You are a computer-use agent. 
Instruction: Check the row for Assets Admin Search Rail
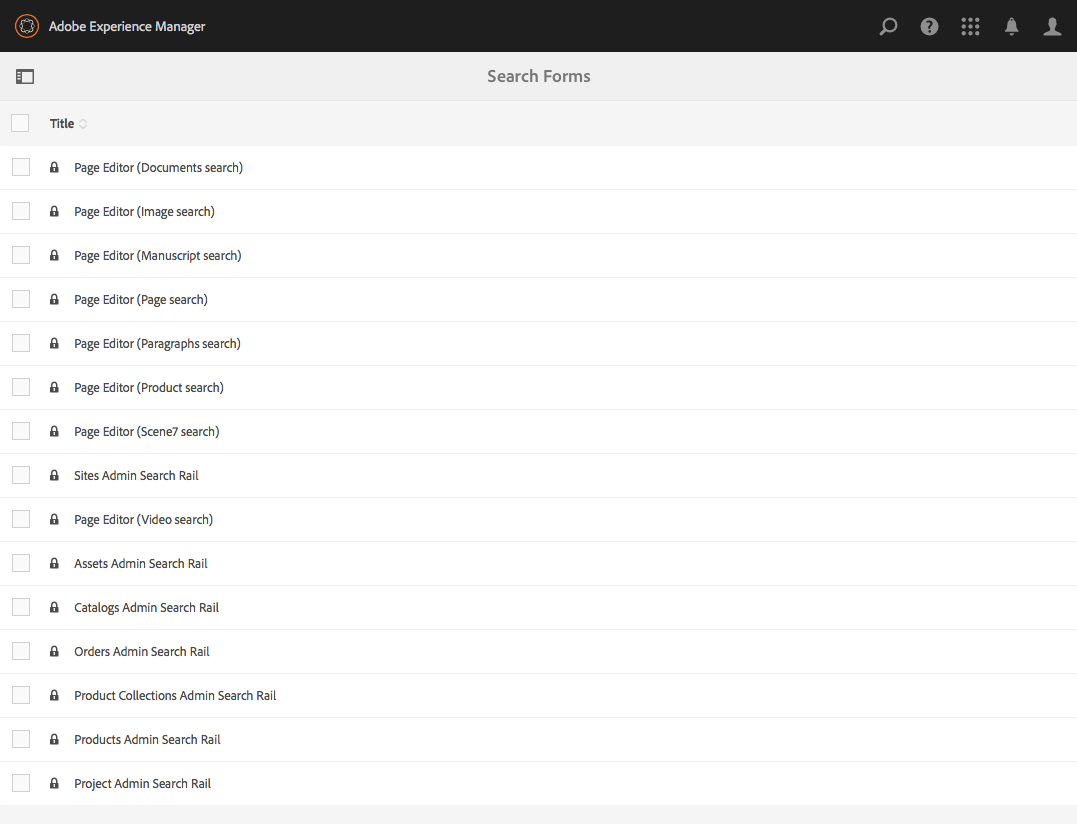point(20,562)
